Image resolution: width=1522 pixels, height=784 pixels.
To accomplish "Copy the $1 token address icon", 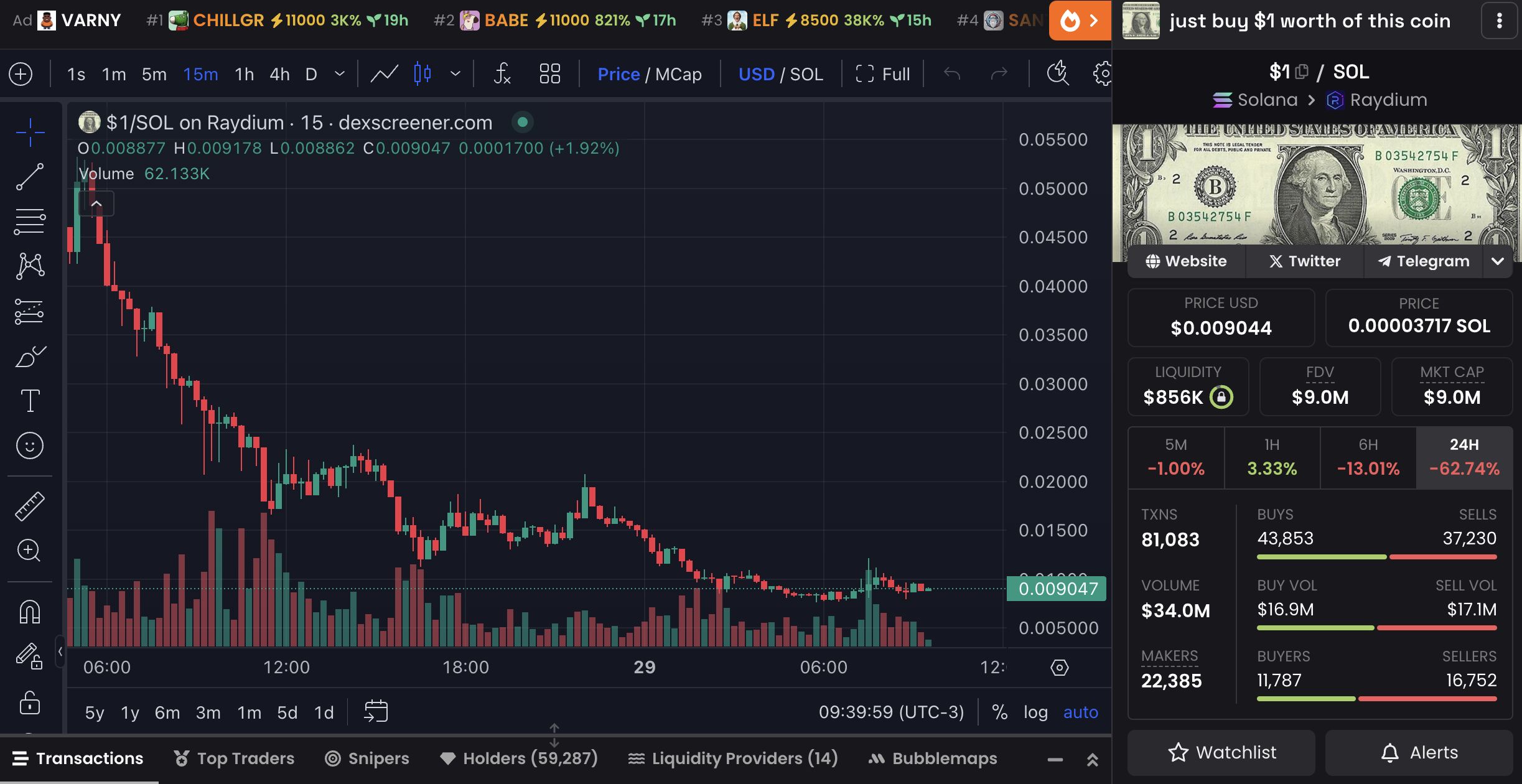I will point(1302,72).
